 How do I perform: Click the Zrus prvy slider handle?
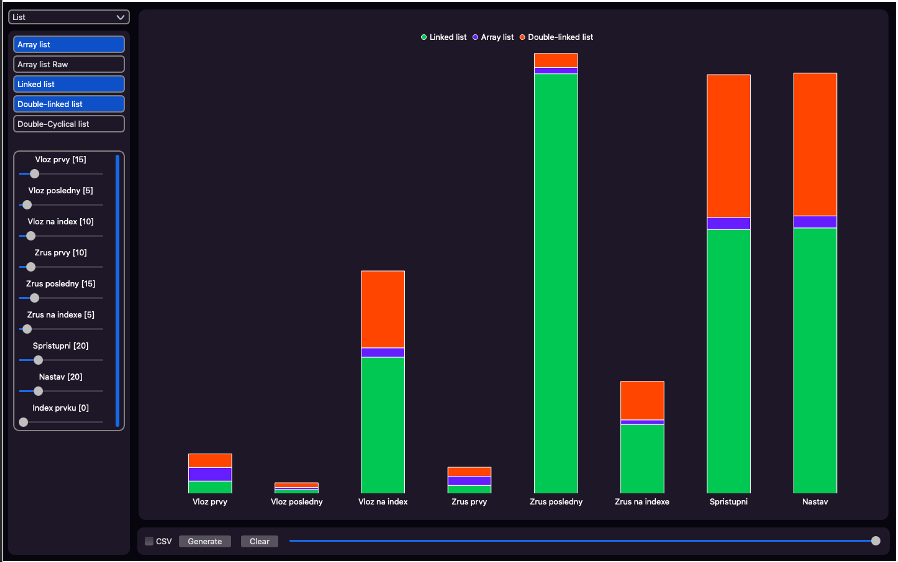31,267
